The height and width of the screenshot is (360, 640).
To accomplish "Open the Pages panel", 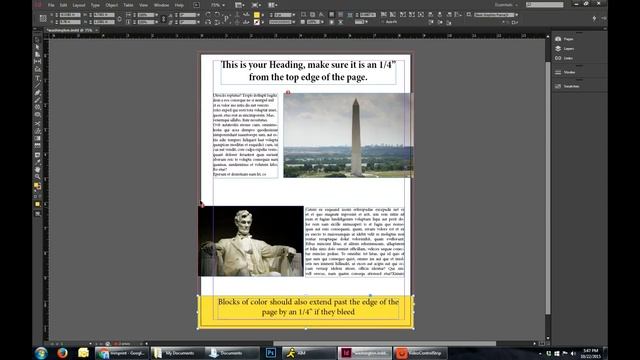I will point(564,39).
